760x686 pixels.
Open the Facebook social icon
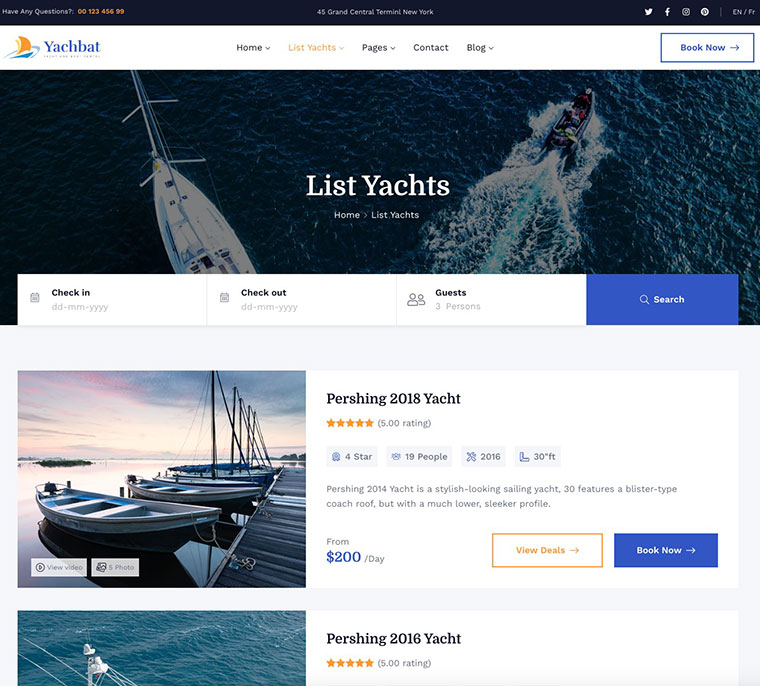tap(667, 12)
